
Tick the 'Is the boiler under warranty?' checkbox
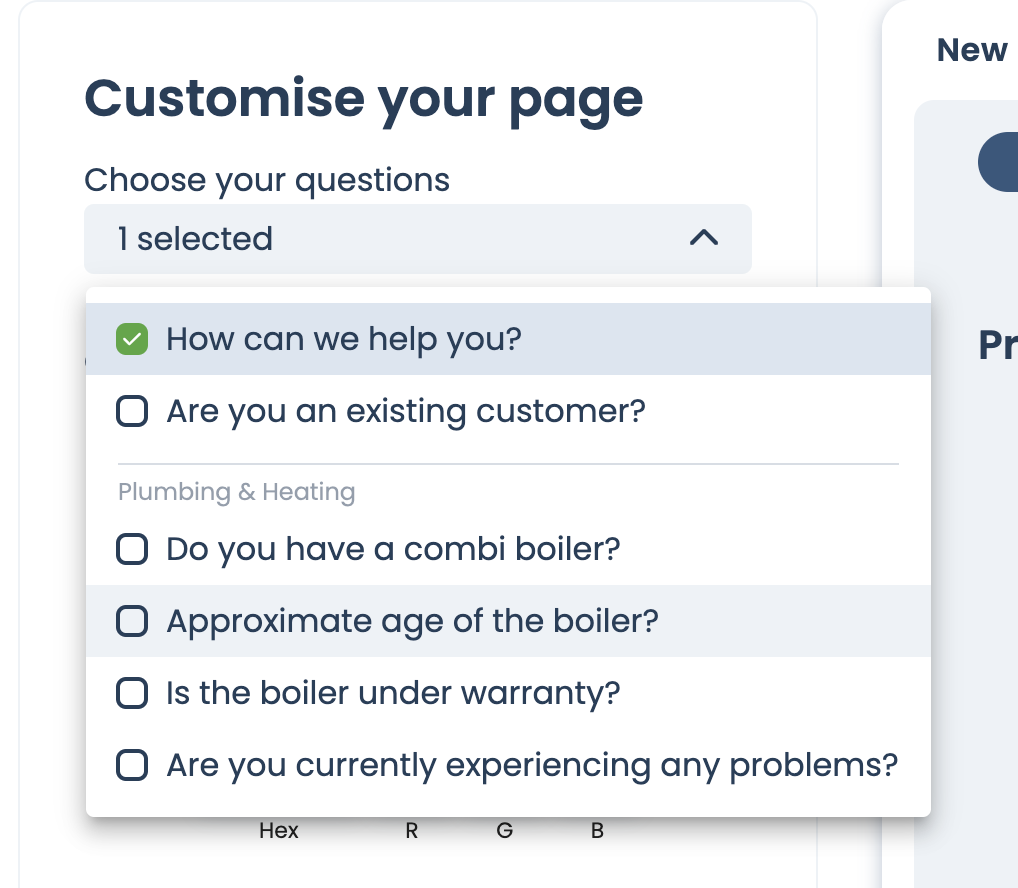tap(132, 693)
